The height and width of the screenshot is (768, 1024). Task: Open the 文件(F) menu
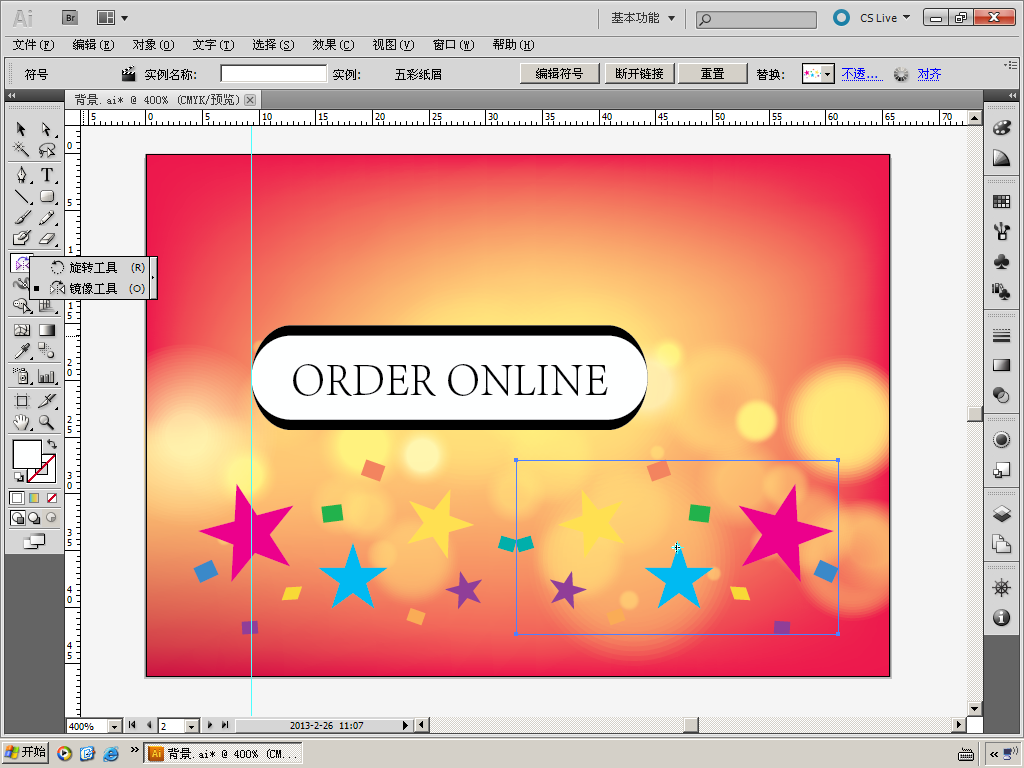pyautogui.click(x=33, y=44)
